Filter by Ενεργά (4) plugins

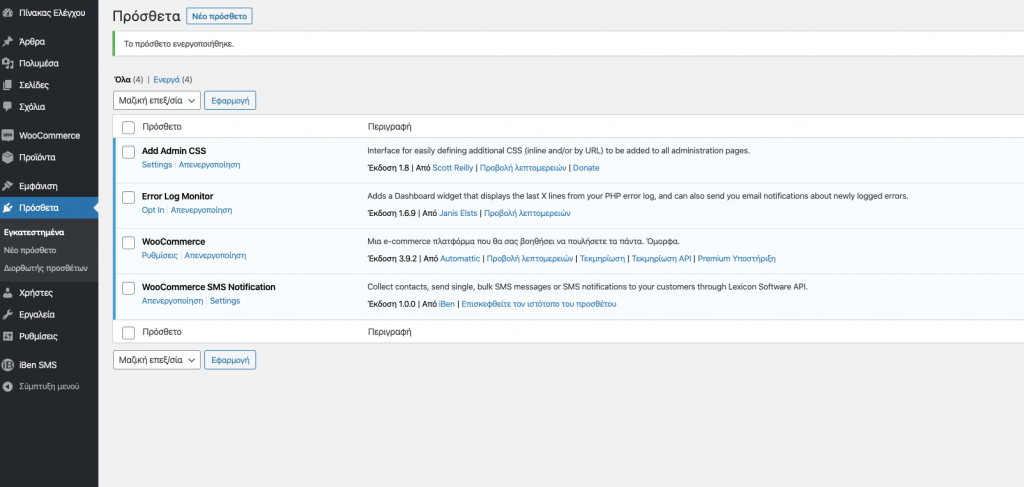tap(173, 80)
